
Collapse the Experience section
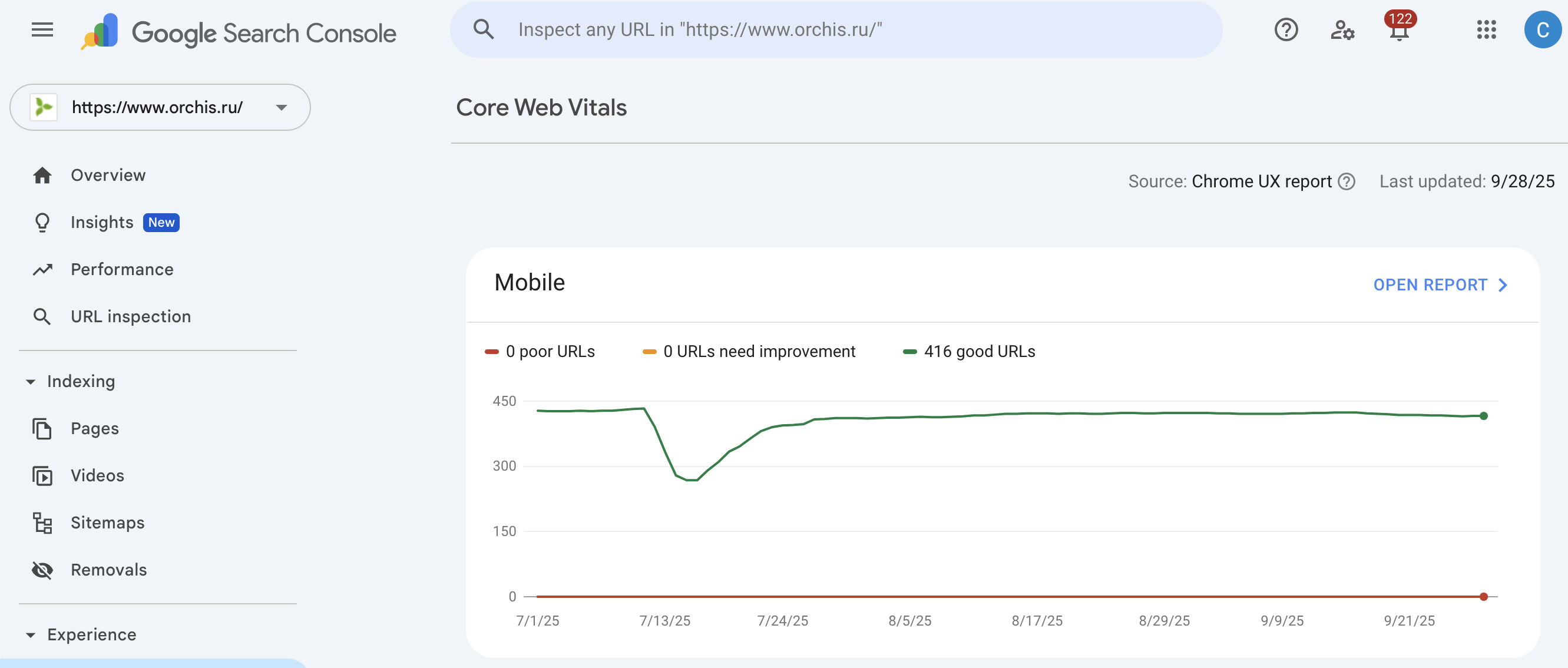pos(31,635)
